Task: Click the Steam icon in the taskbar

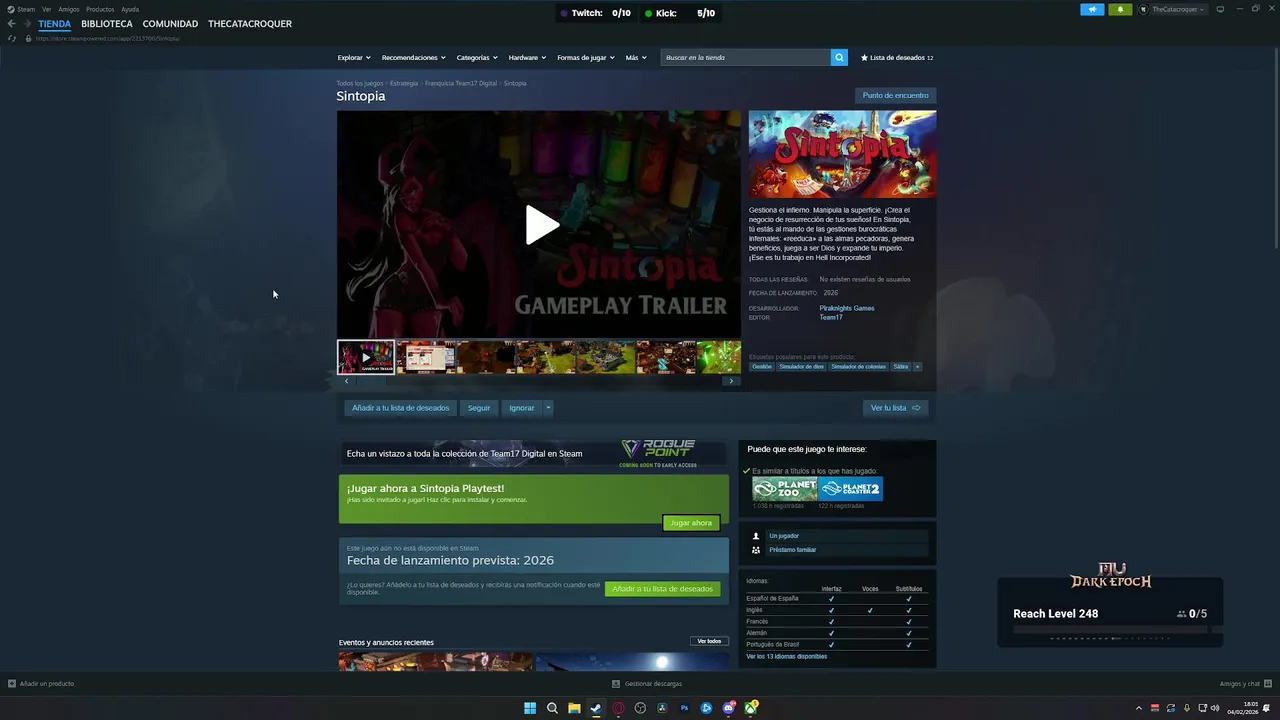Action: (x=596, y=708)
